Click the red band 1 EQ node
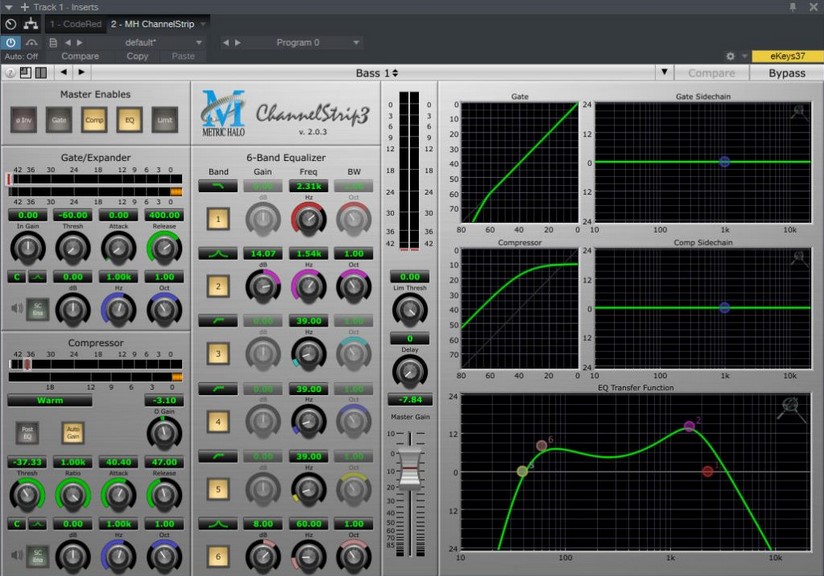The width and height of the screenshot is (824, 576). [708, 471]
